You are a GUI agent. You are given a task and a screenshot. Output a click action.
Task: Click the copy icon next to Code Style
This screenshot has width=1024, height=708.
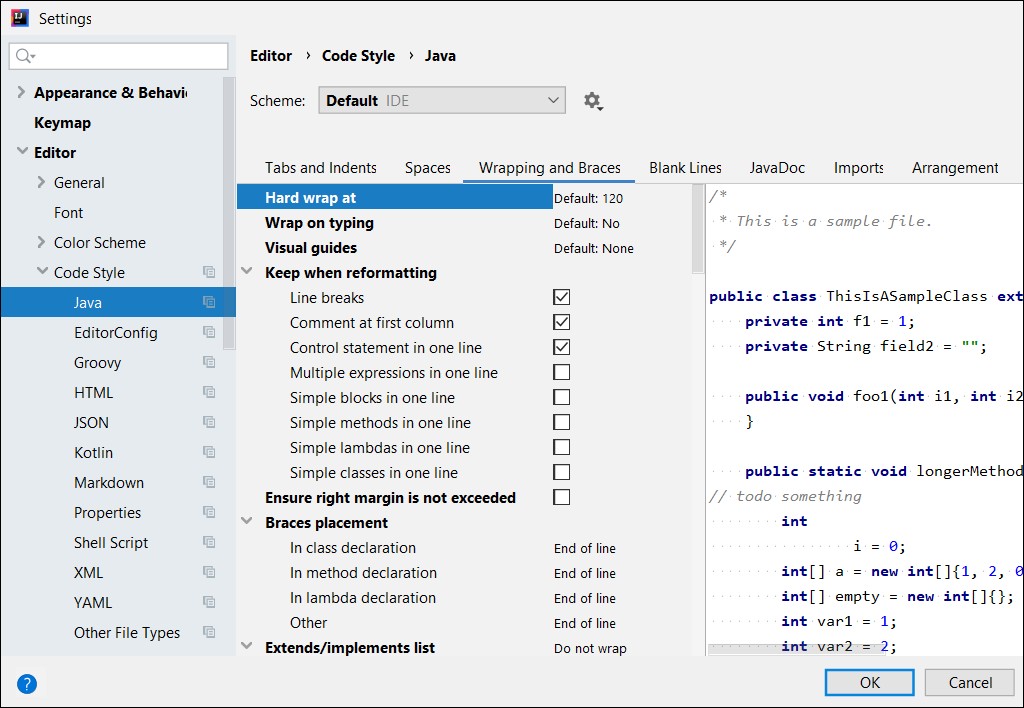pyautogui.click(x=209, y=272)
